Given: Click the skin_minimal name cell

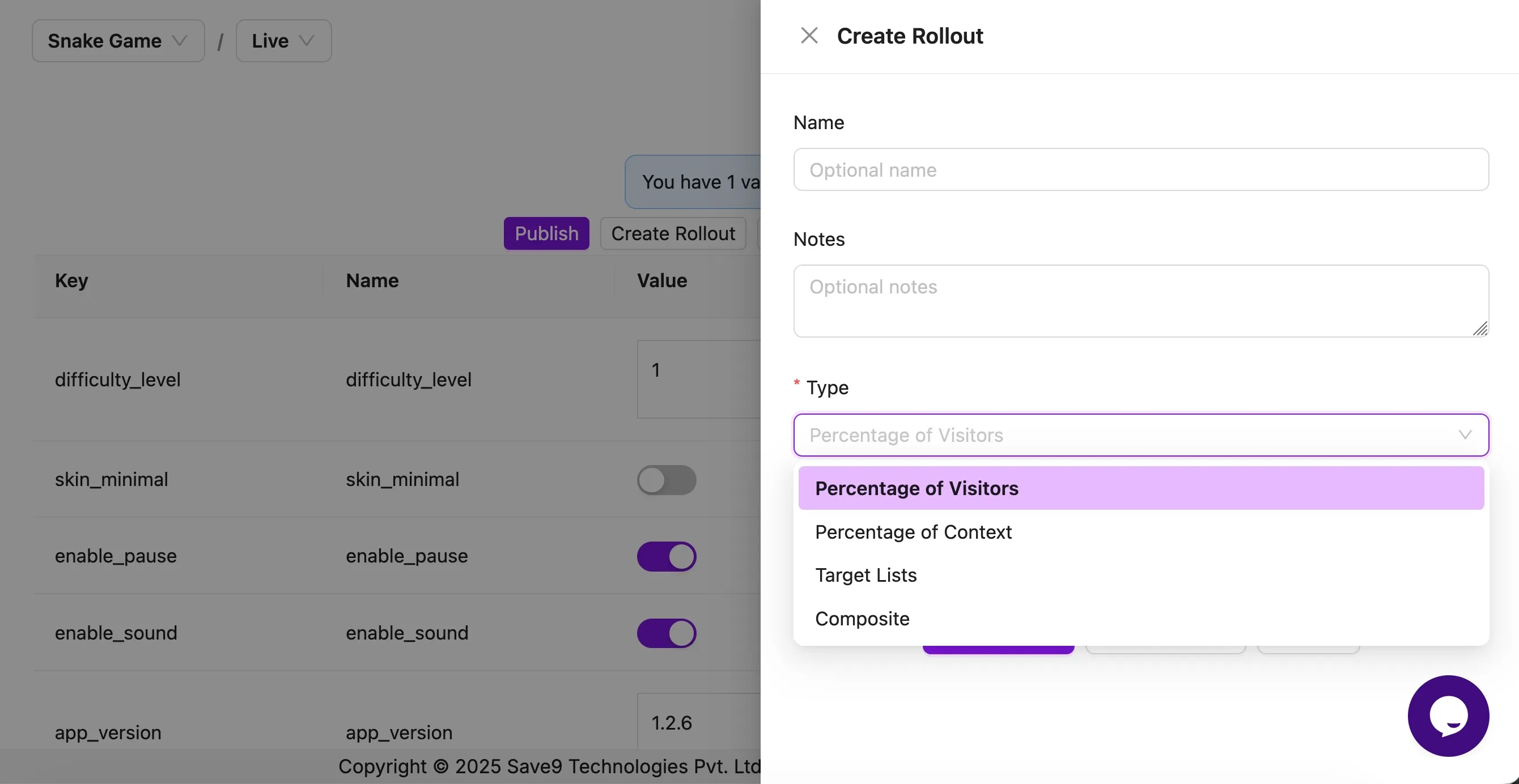Looking at the screenshot, I should pos(402,480).
